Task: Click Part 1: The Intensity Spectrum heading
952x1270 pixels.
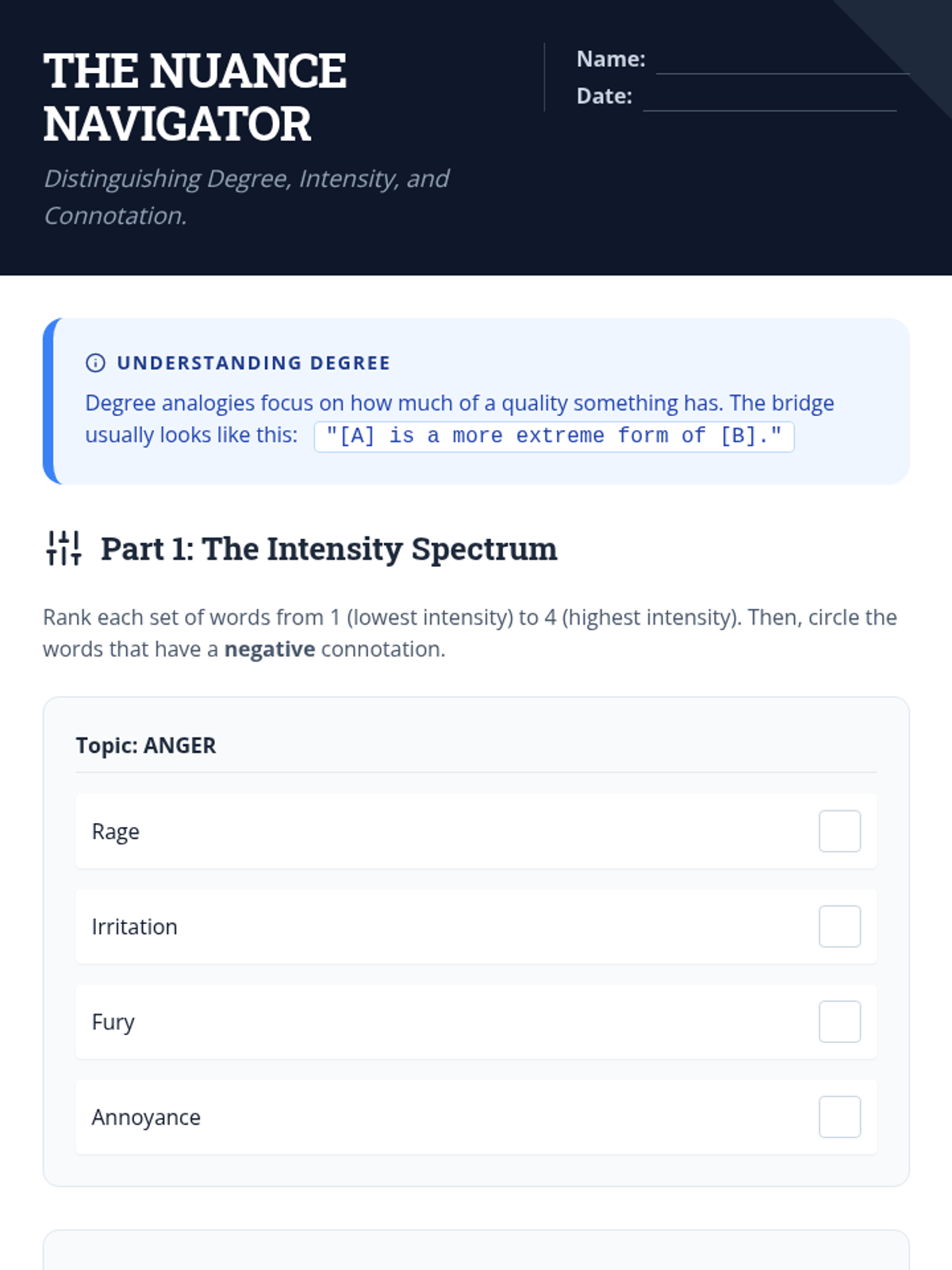Action: tap(328, 548)
